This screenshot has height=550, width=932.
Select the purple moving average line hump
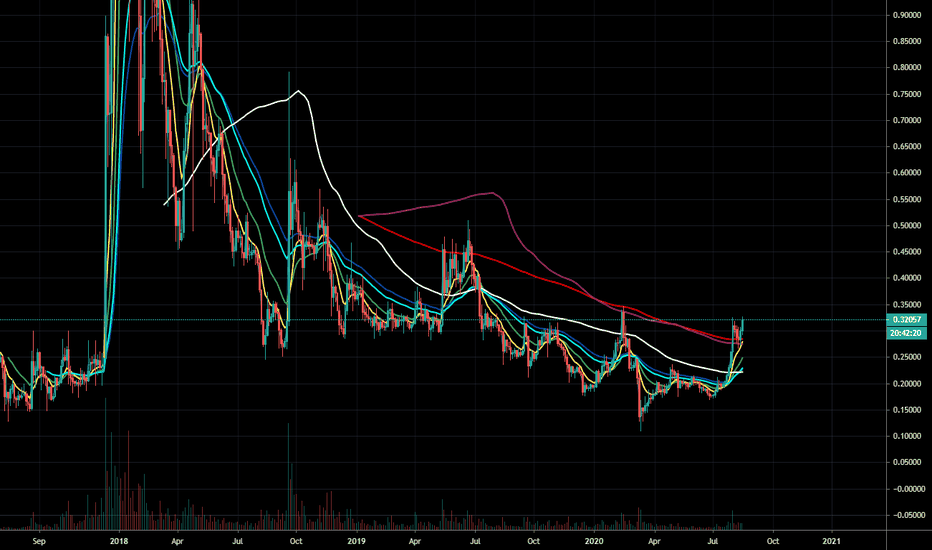(492, 193)
